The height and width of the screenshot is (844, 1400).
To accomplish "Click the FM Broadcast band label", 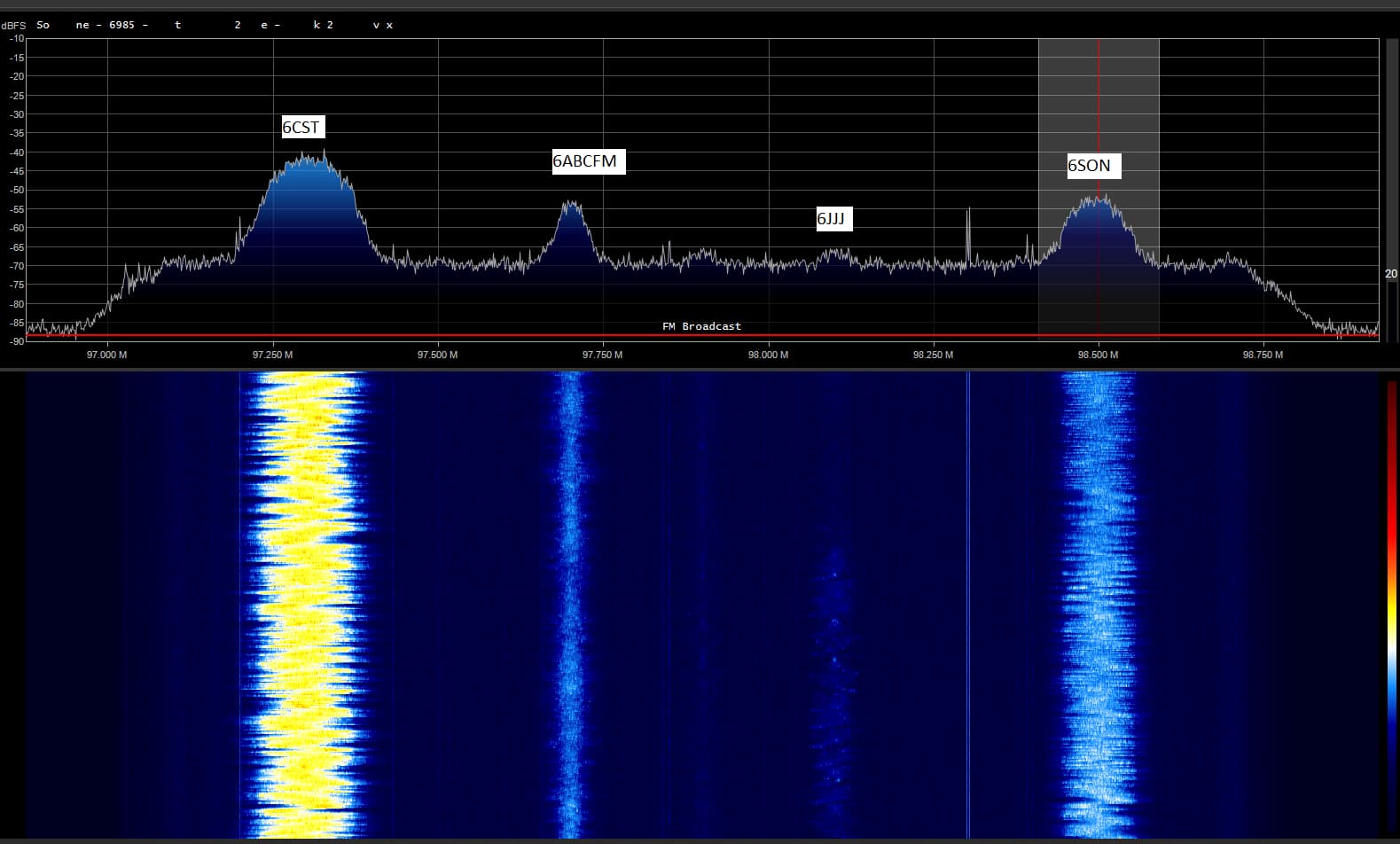I will 701,326.
